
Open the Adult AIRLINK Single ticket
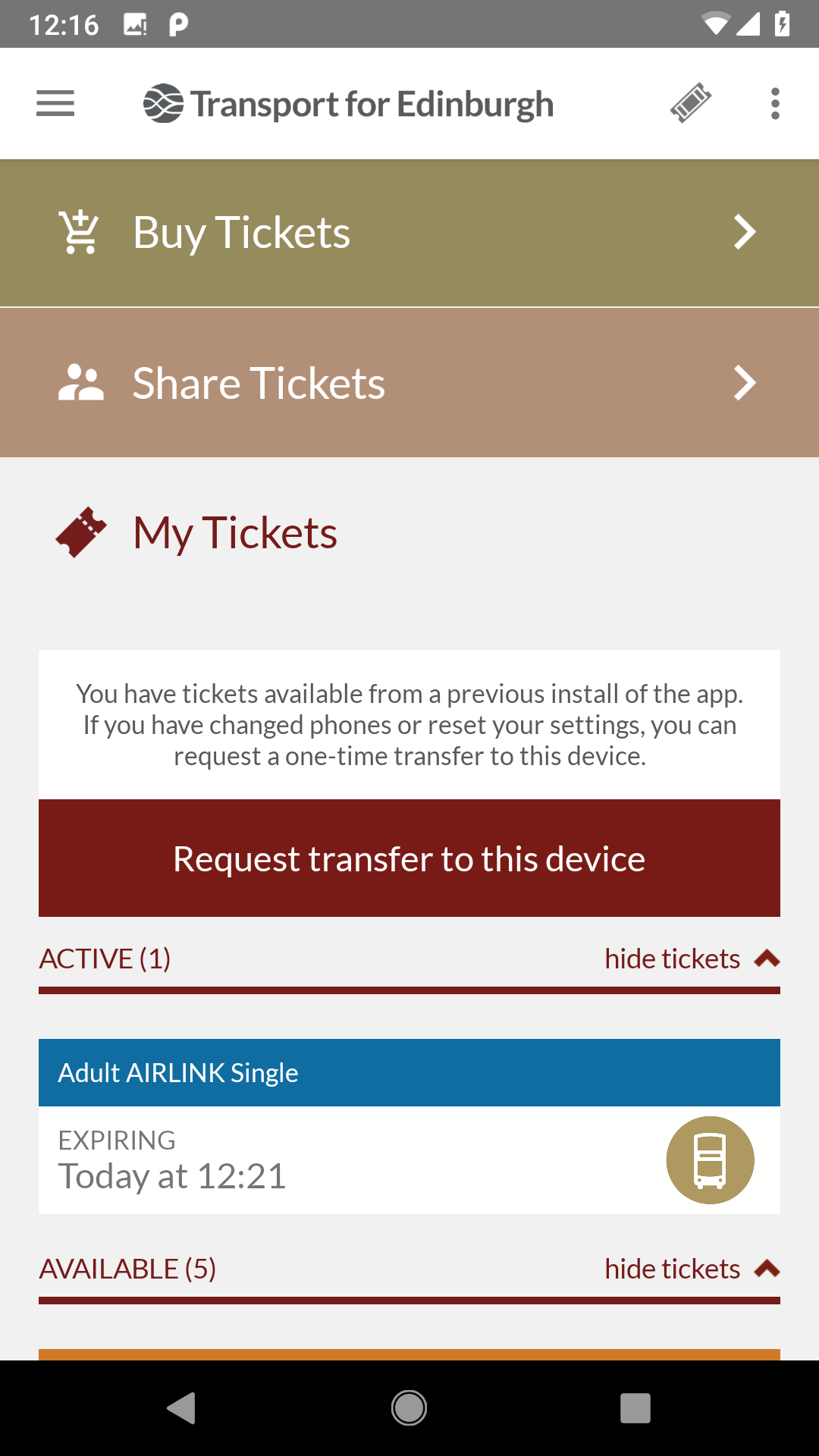[x=409, y=1126]
